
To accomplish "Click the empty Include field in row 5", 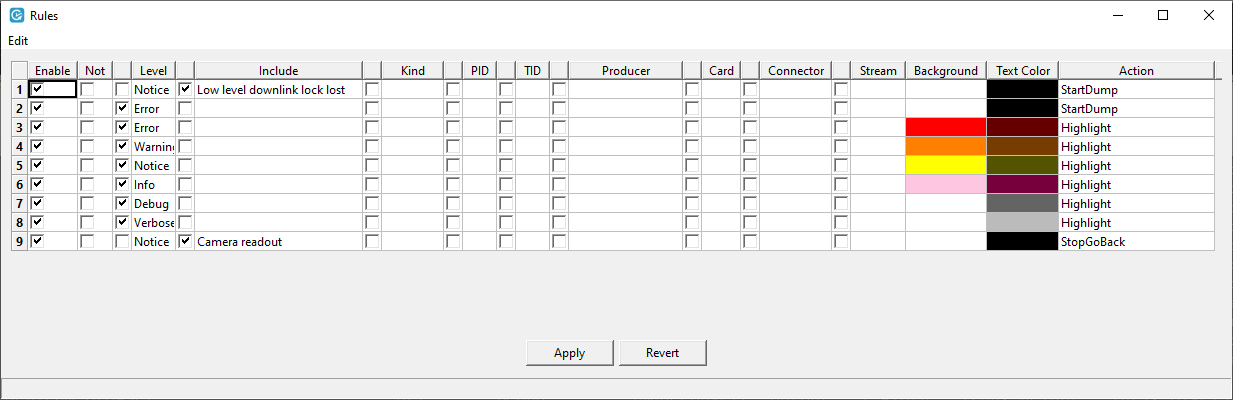I will 278,166.
